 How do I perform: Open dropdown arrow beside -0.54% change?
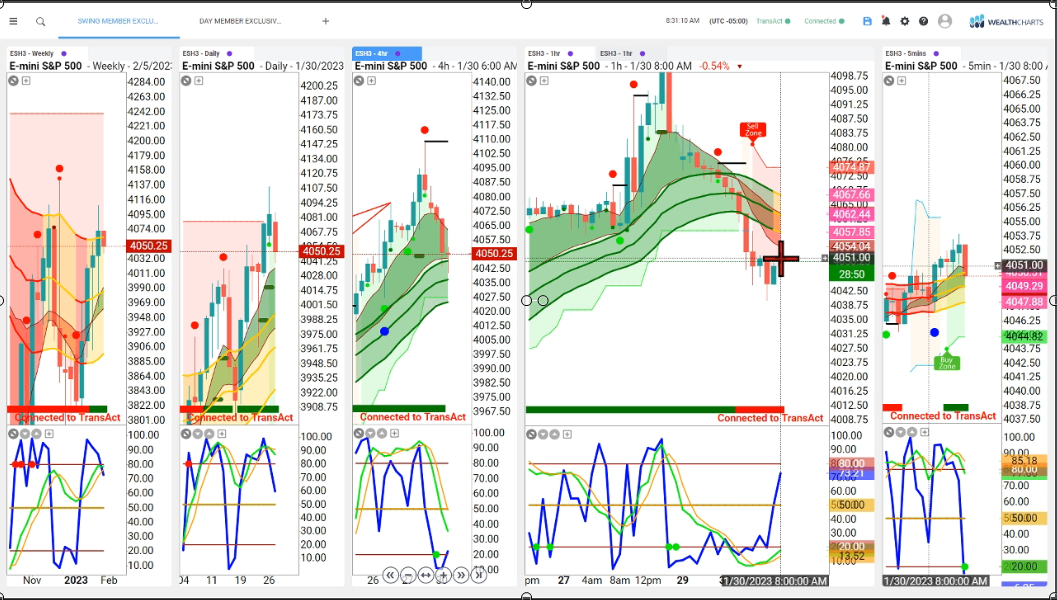pyautogui.click(x=739, y=67)
